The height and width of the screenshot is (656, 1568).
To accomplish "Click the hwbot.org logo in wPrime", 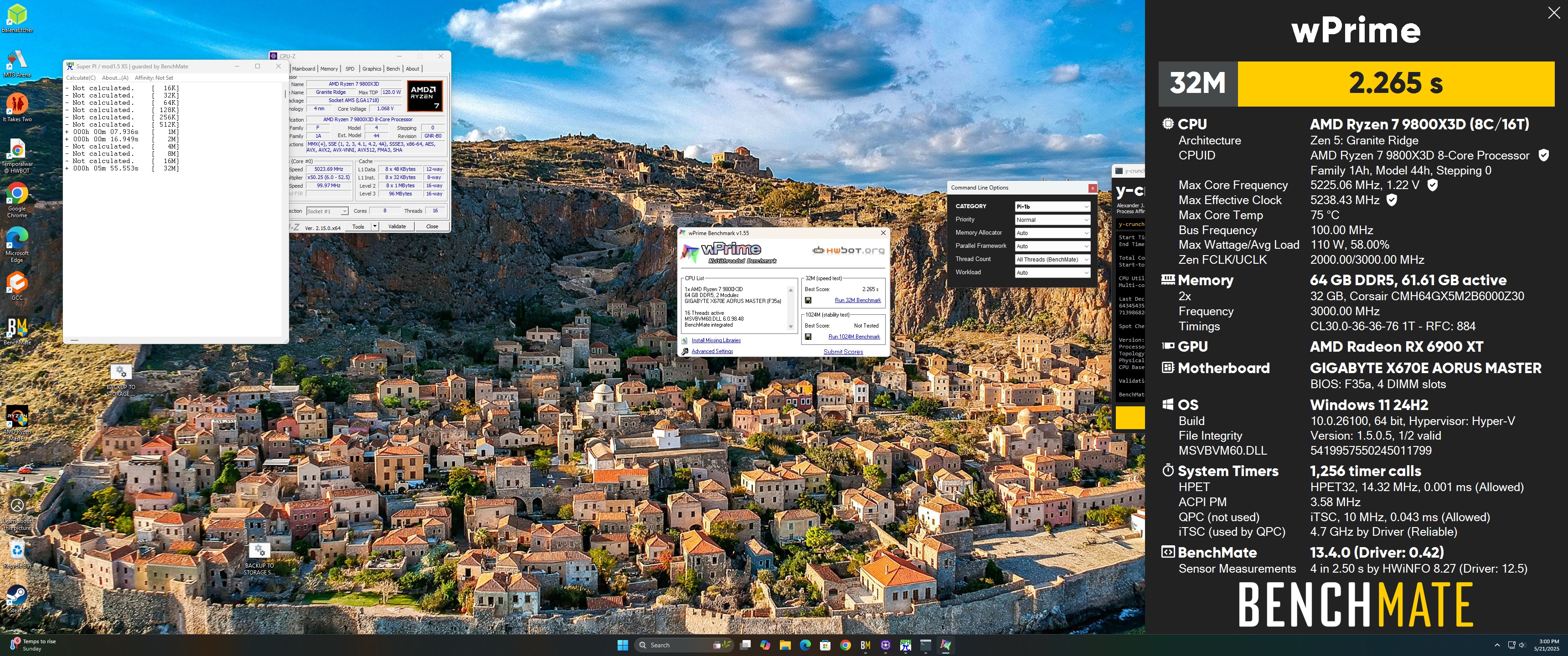I will tap(848, 250).
